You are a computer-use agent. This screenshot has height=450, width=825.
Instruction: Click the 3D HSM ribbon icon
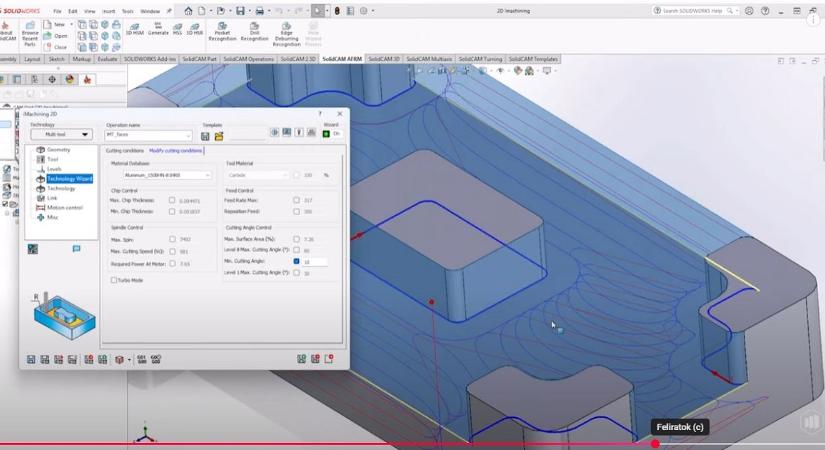pos(135,29)
